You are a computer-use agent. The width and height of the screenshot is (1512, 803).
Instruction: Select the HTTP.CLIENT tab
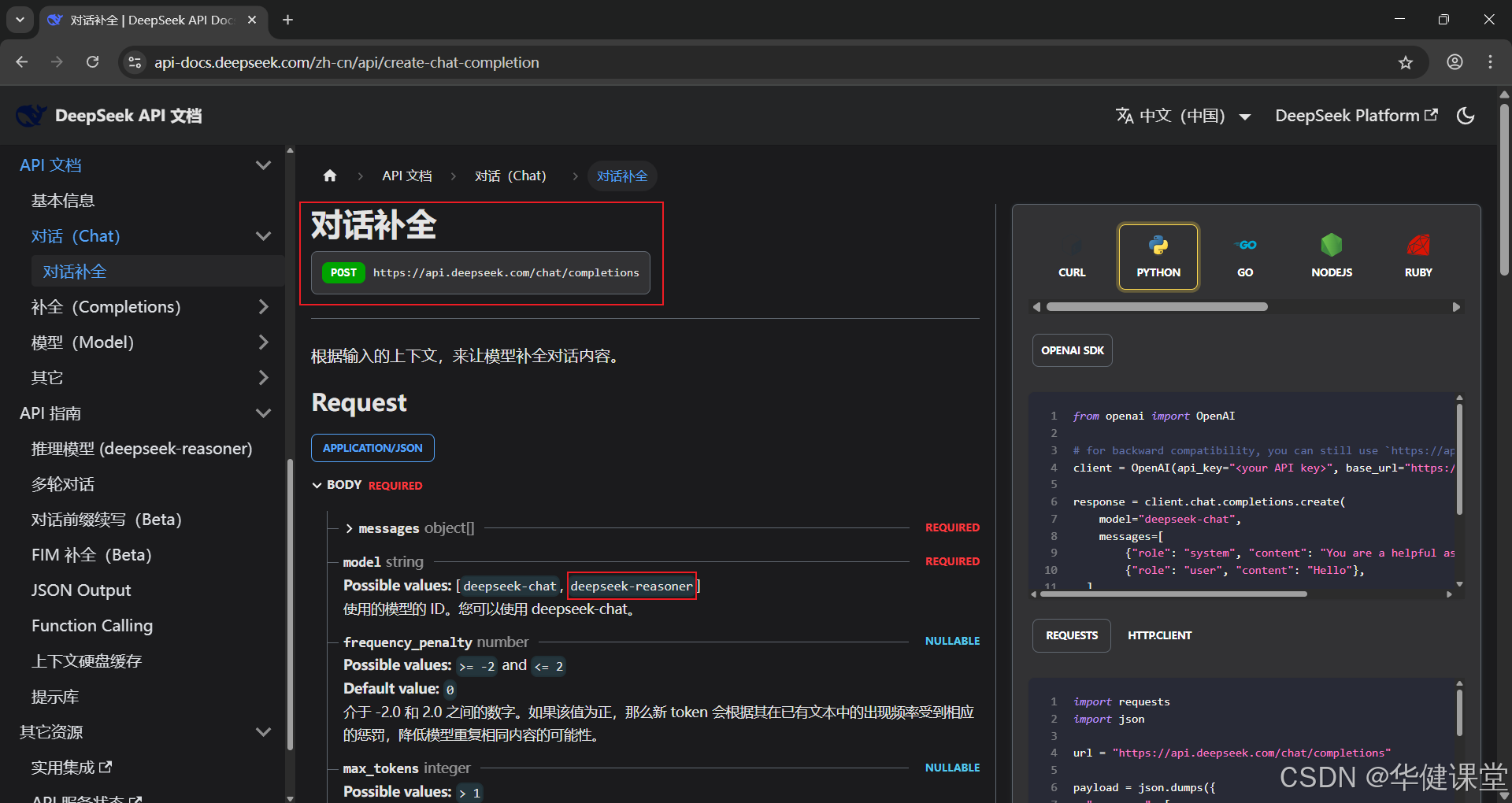(1159, 635)
